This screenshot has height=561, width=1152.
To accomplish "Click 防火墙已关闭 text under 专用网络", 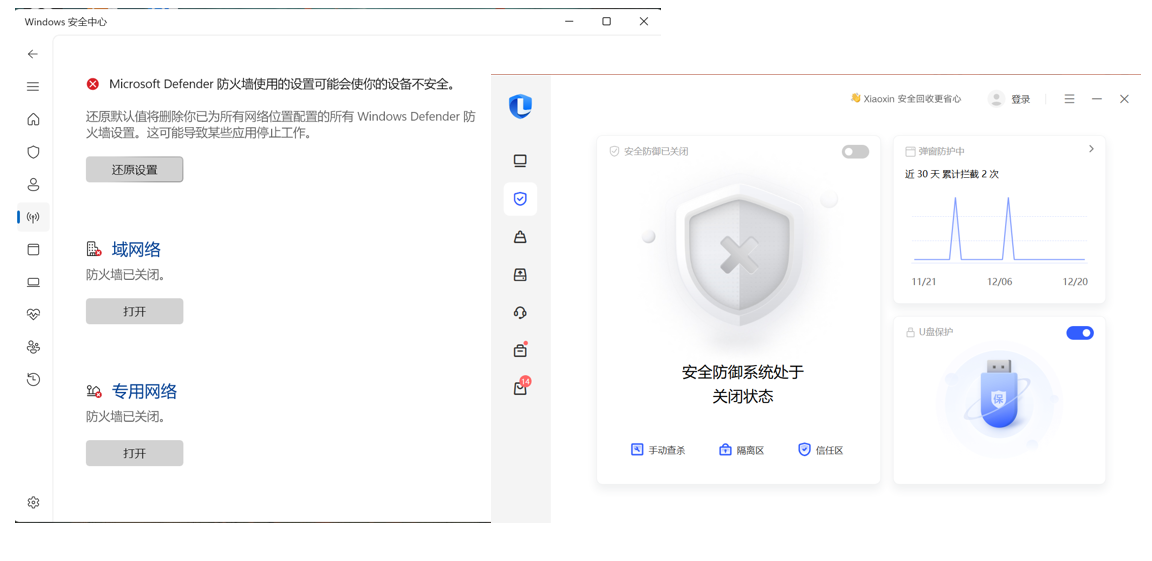I will [x=125, y=416].
